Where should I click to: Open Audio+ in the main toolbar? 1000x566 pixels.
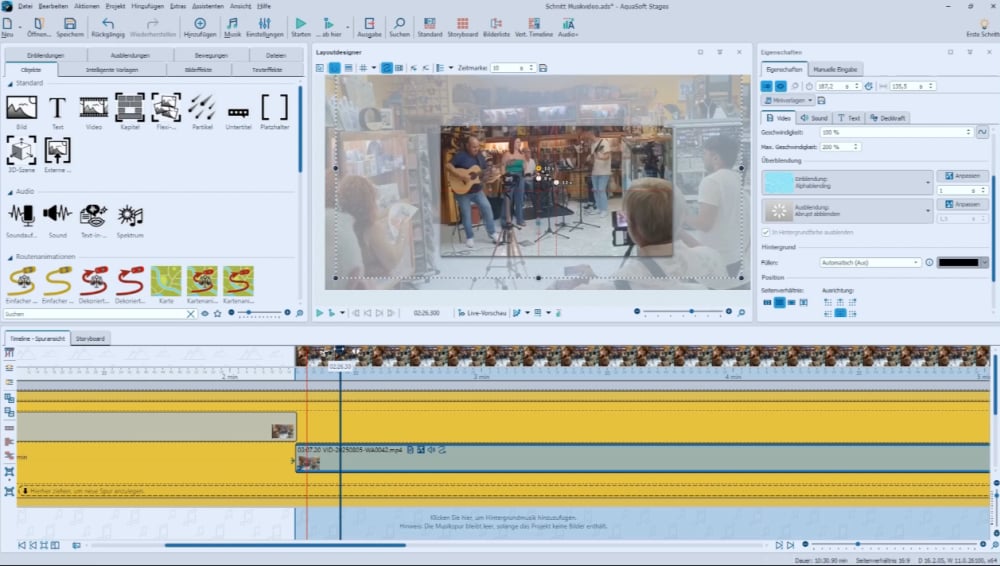pos(568,25)
